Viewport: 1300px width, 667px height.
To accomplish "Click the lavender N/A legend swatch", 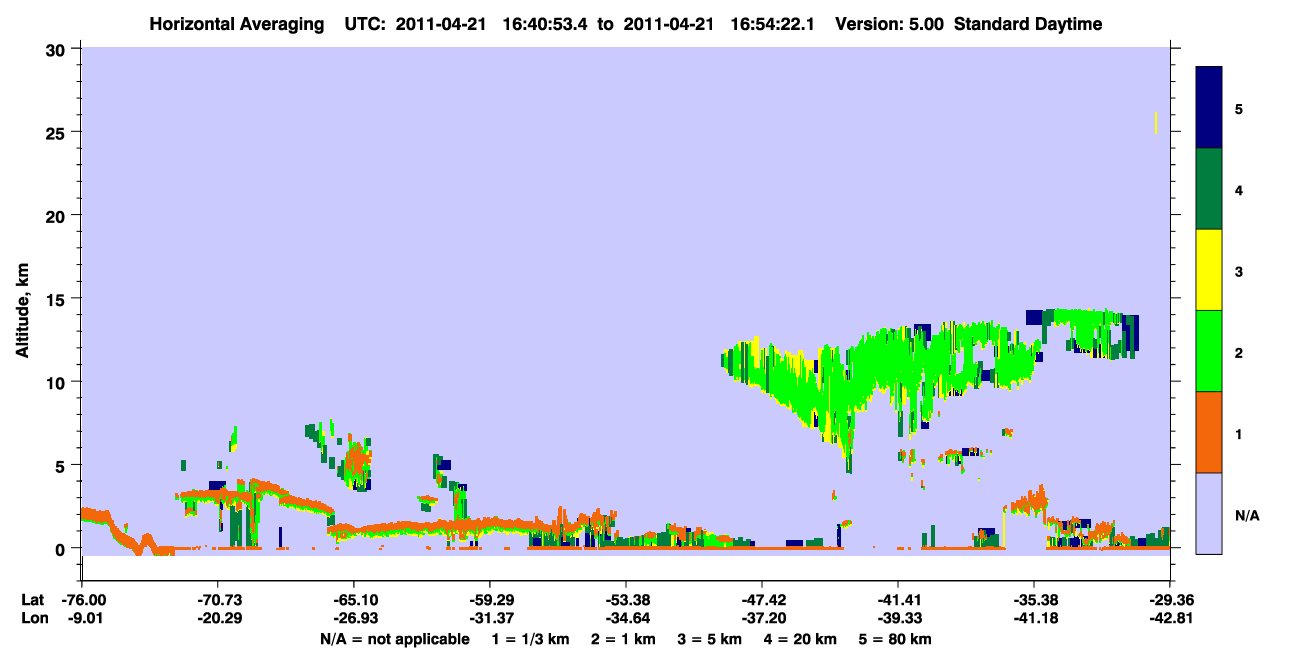I will (1209, 513).
